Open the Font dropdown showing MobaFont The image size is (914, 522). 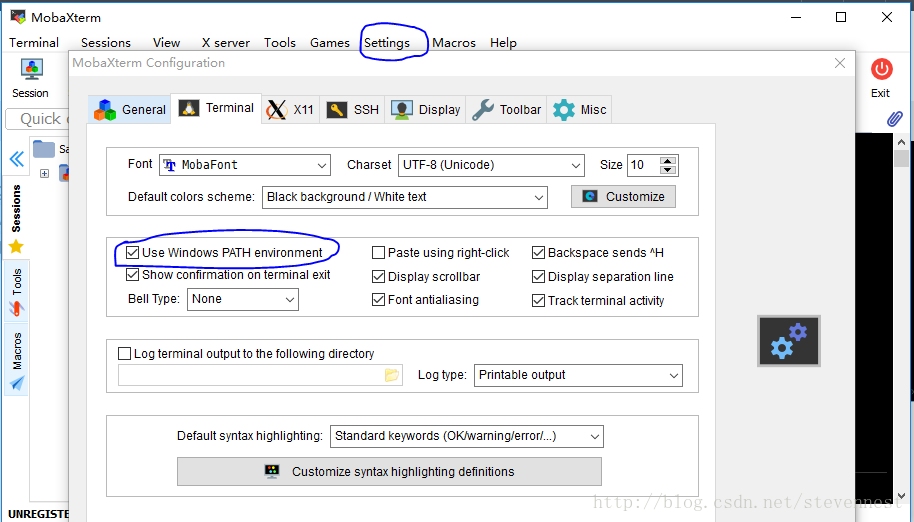(x=245, y=165)
